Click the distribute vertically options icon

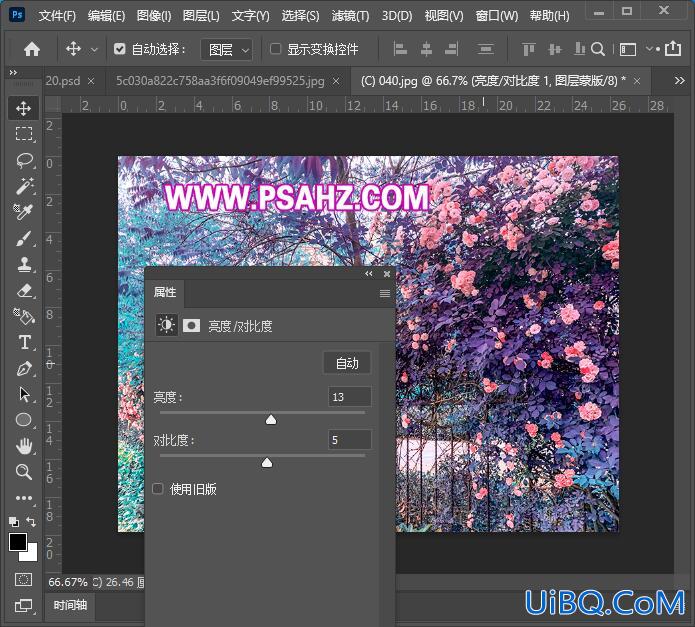tap(485, 49)
